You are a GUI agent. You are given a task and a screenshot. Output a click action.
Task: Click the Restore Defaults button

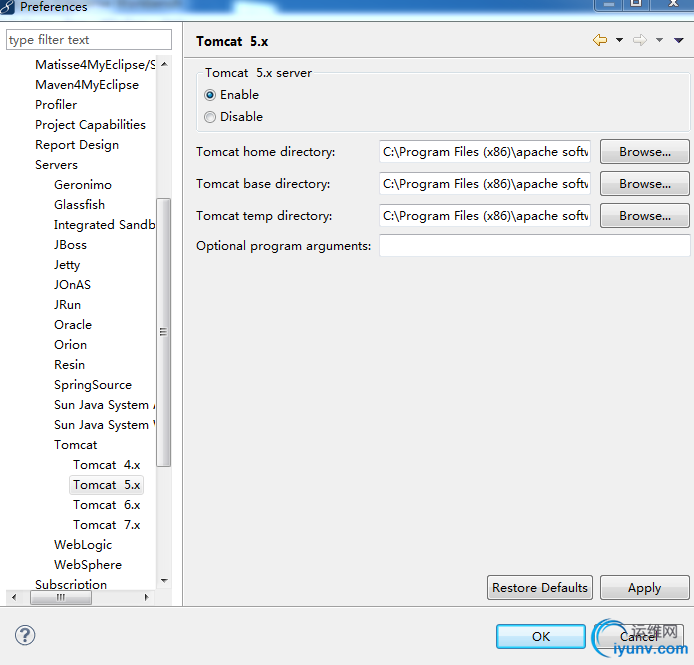(540, 588)
